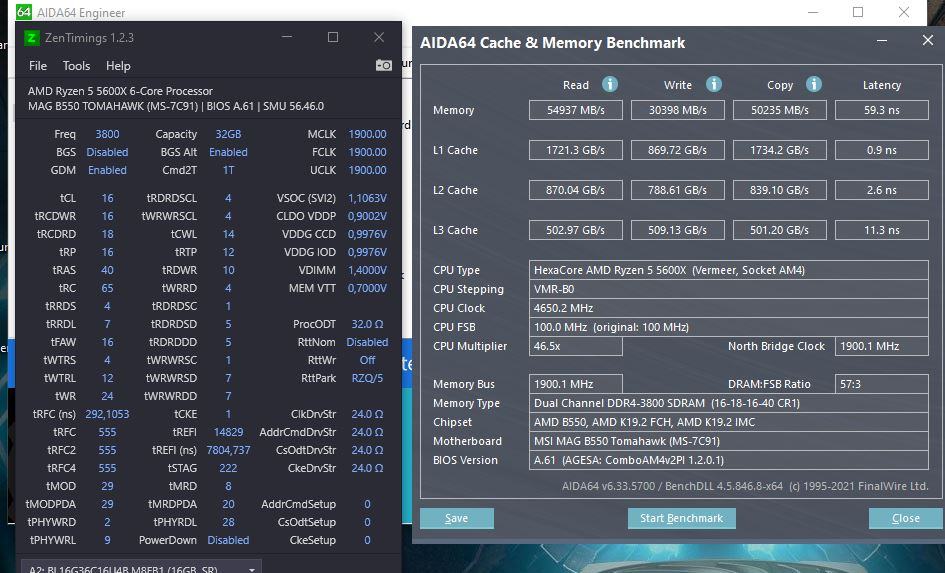Select Memory Latency value 59.3 ns
The width and height of the screenshot is (945, 573).
(882, 110)
